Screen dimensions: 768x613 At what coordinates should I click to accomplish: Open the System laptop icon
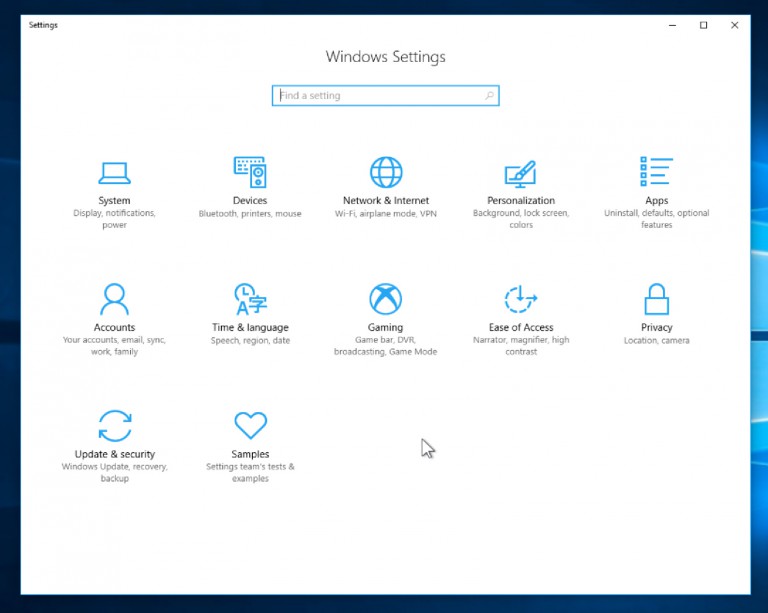(x=114, y=173)
